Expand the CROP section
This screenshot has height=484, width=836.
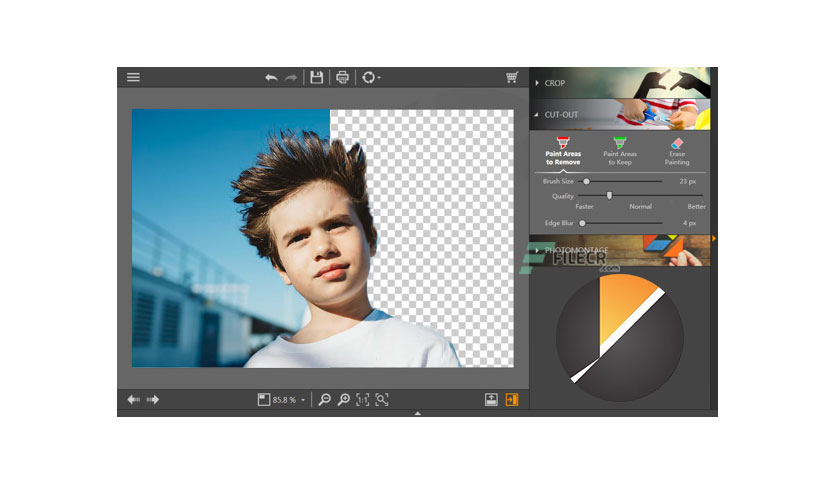(x=620, y=83)
